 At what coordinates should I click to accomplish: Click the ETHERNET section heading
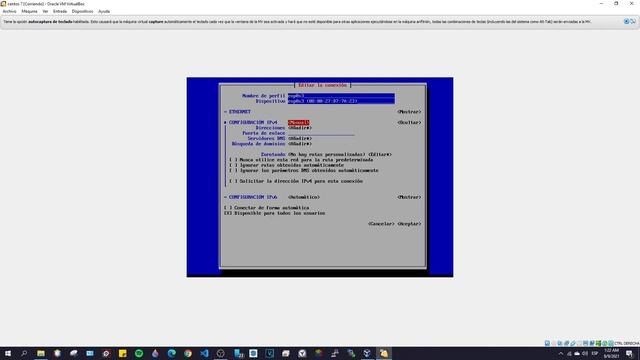tap(240, 111)
